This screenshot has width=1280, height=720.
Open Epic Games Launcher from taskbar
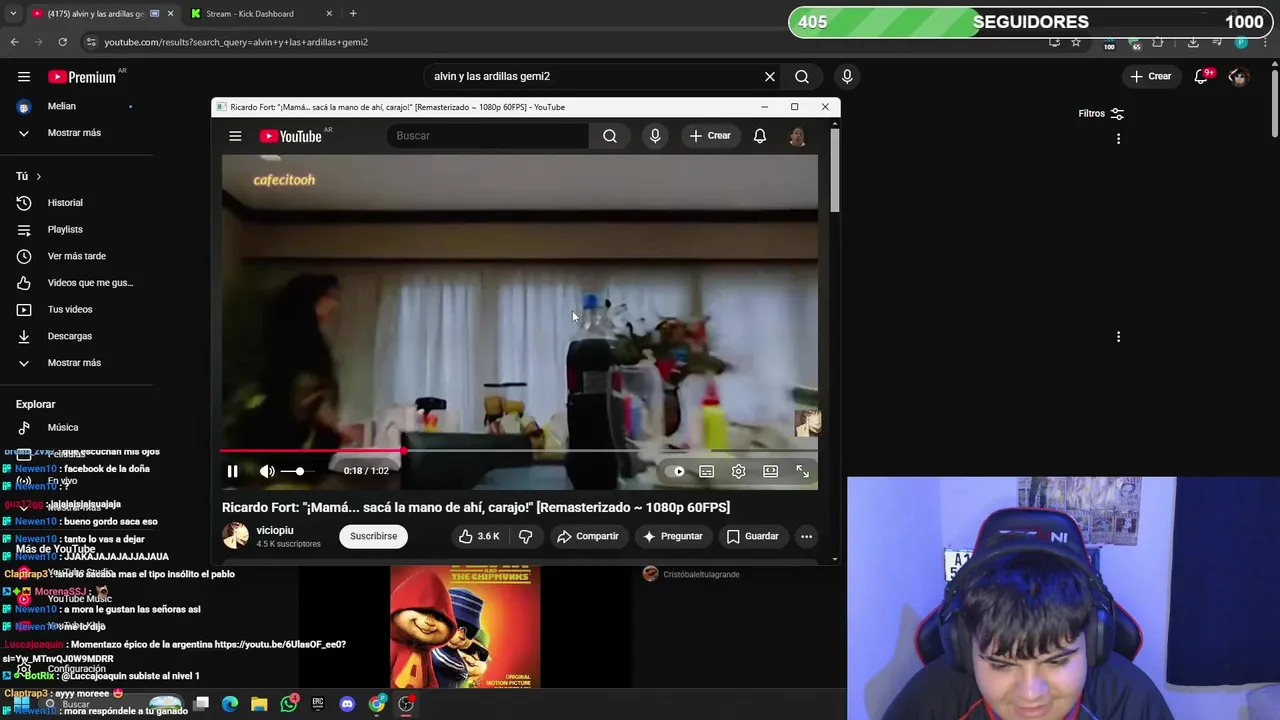point(318,704)
